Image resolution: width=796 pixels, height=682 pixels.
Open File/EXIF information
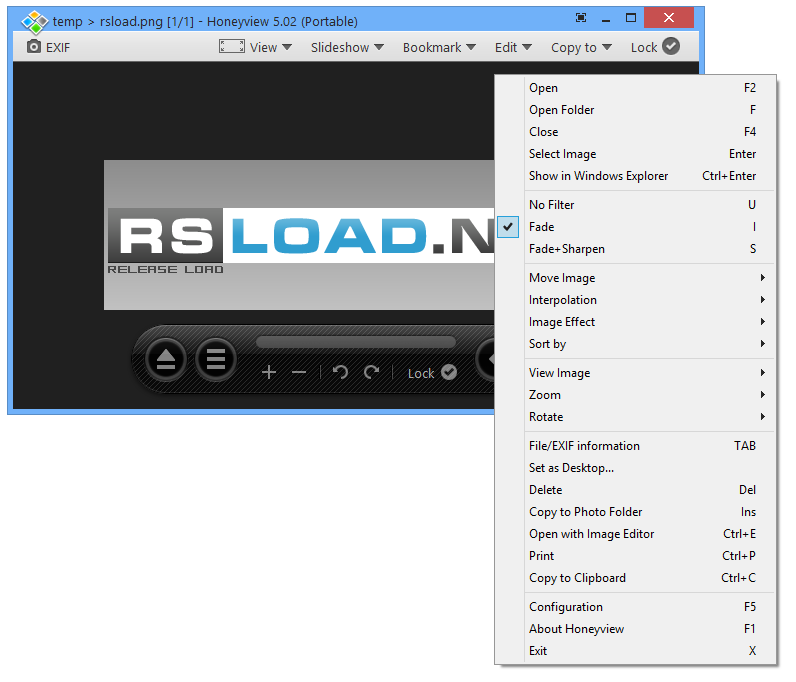pyautogui.click(x=636, y=446)
